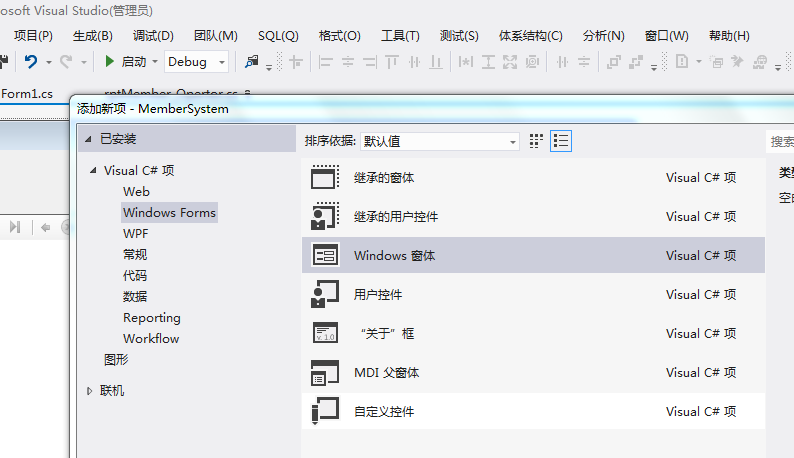Viewport: 794px width, 458px height.
Task: Switch template list to small icons list view
Action: (561, 141)
